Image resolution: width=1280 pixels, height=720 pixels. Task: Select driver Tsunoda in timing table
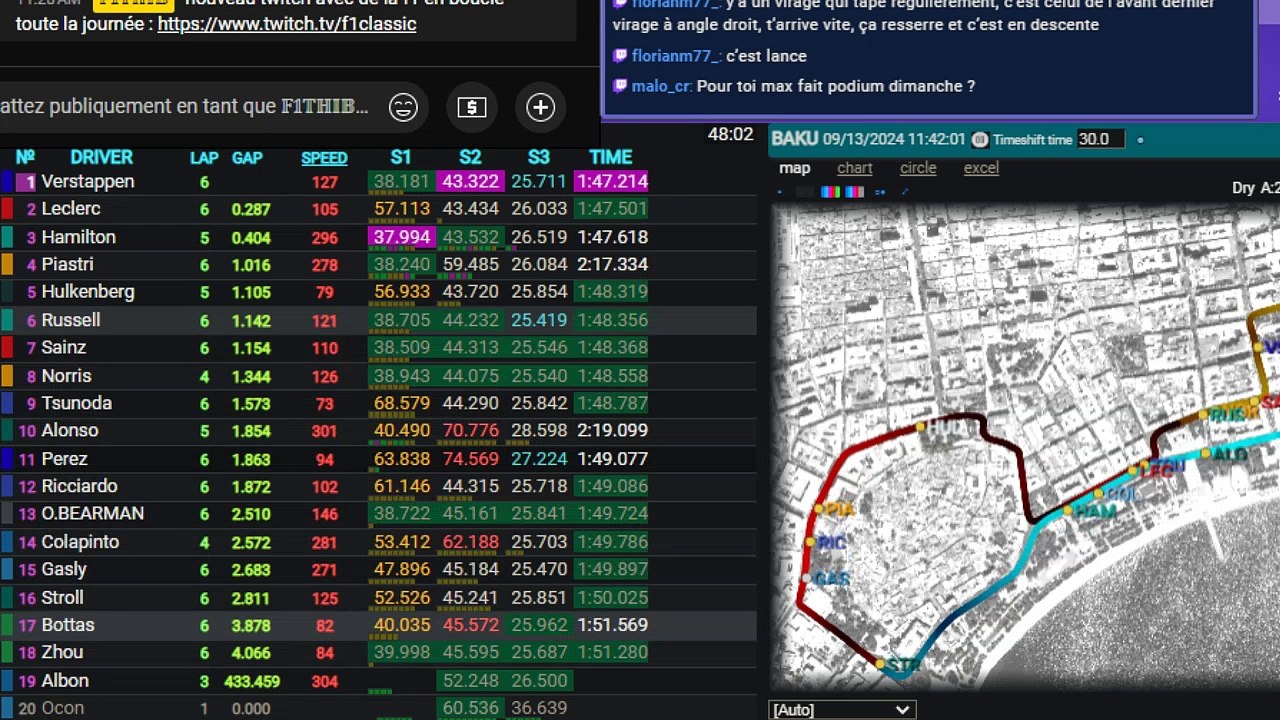coord(76,403)
